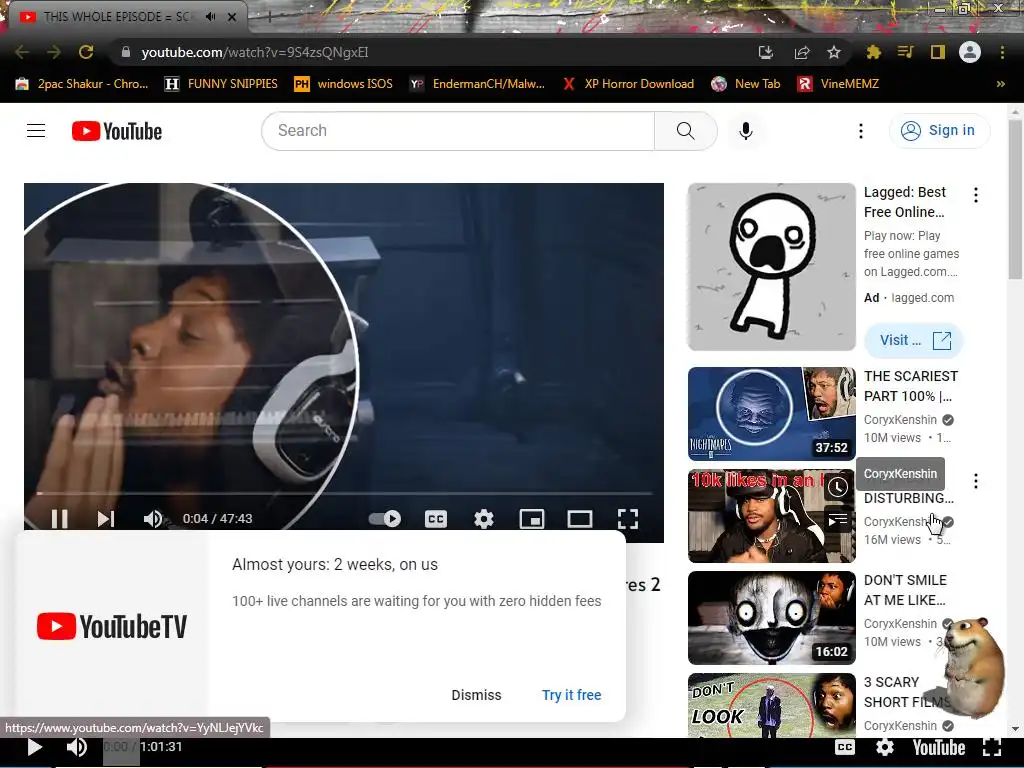This screenshot has height=768, width=1024.
Task: Open the outer bottom player settings gear
Action: (884, 747)
